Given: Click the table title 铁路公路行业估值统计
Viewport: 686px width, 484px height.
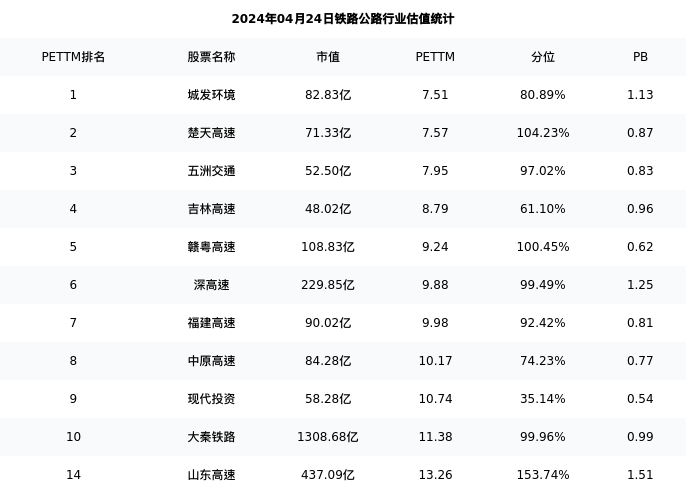Looking at the screenshot, I should tap(342, 19).
